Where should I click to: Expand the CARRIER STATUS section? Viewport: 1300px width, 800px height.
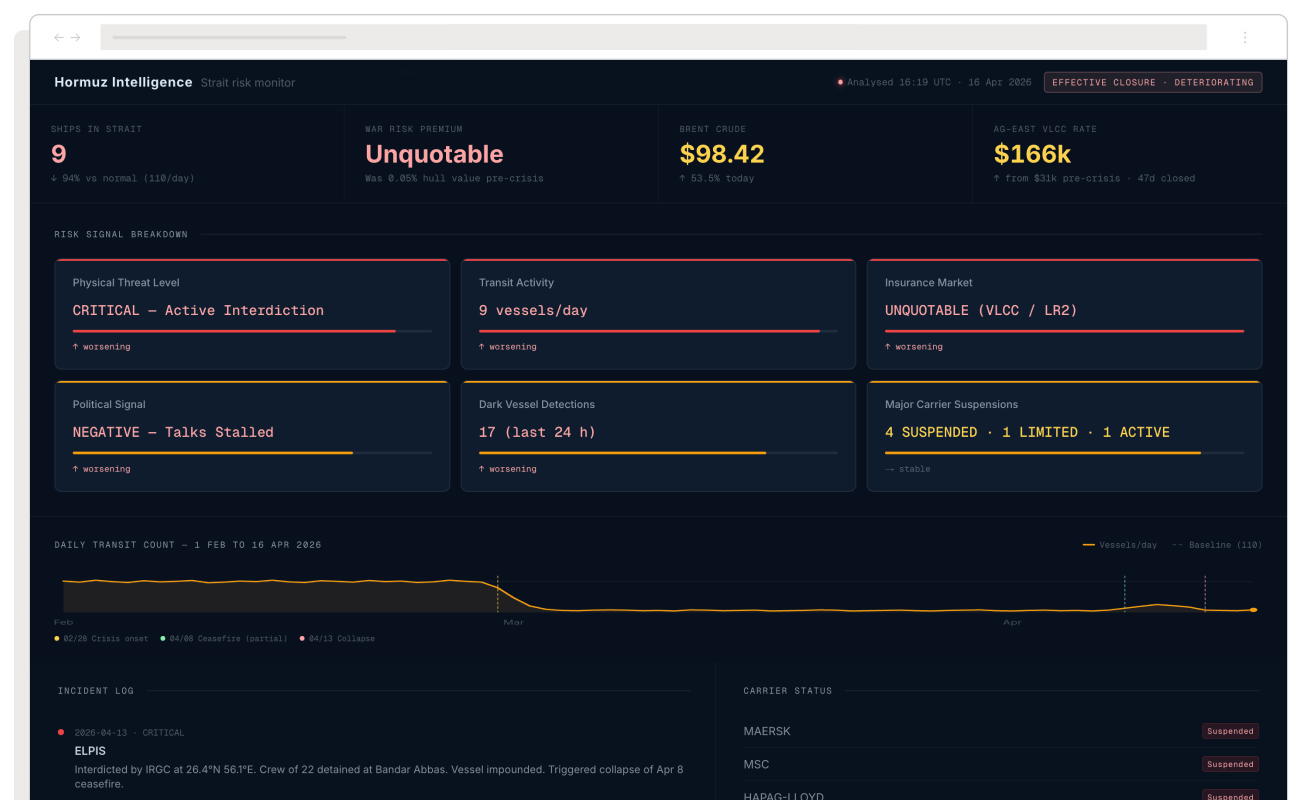click(787, 690)
